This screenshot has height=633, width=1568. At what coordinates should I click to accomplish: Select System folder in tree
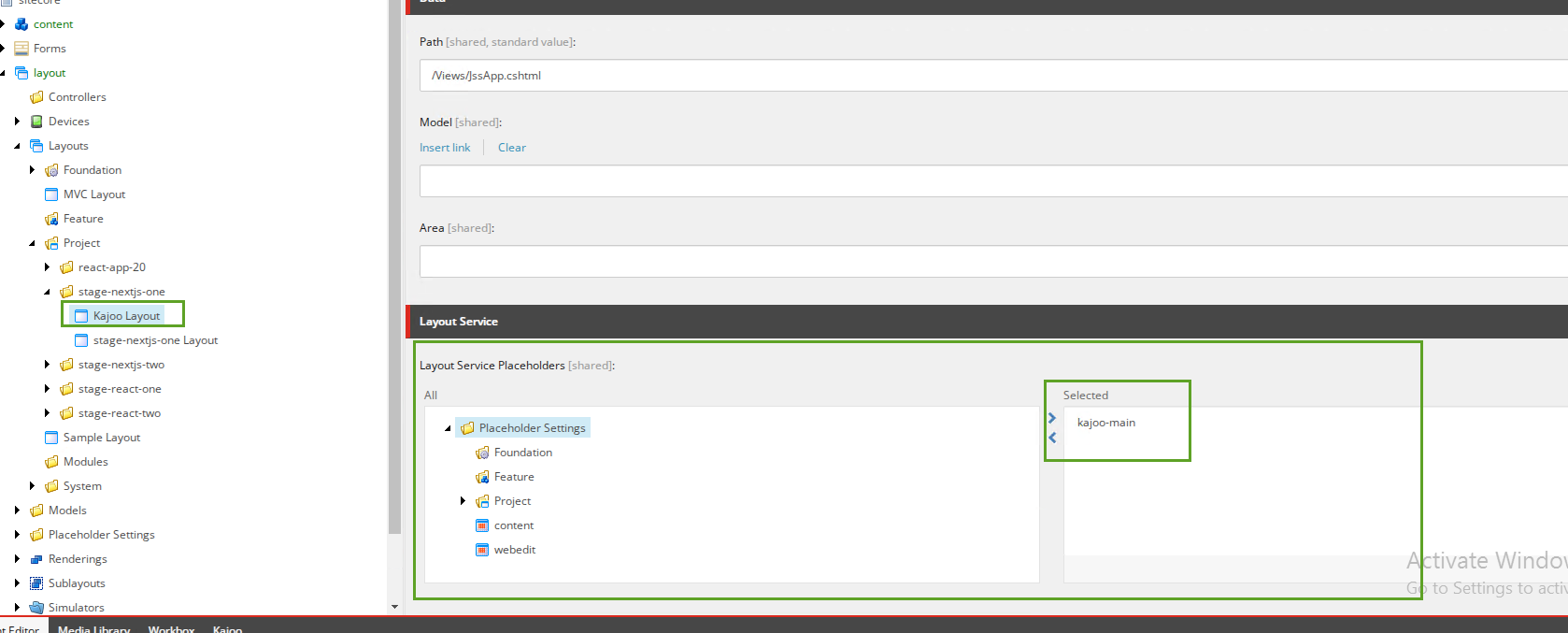click(82, 486)
